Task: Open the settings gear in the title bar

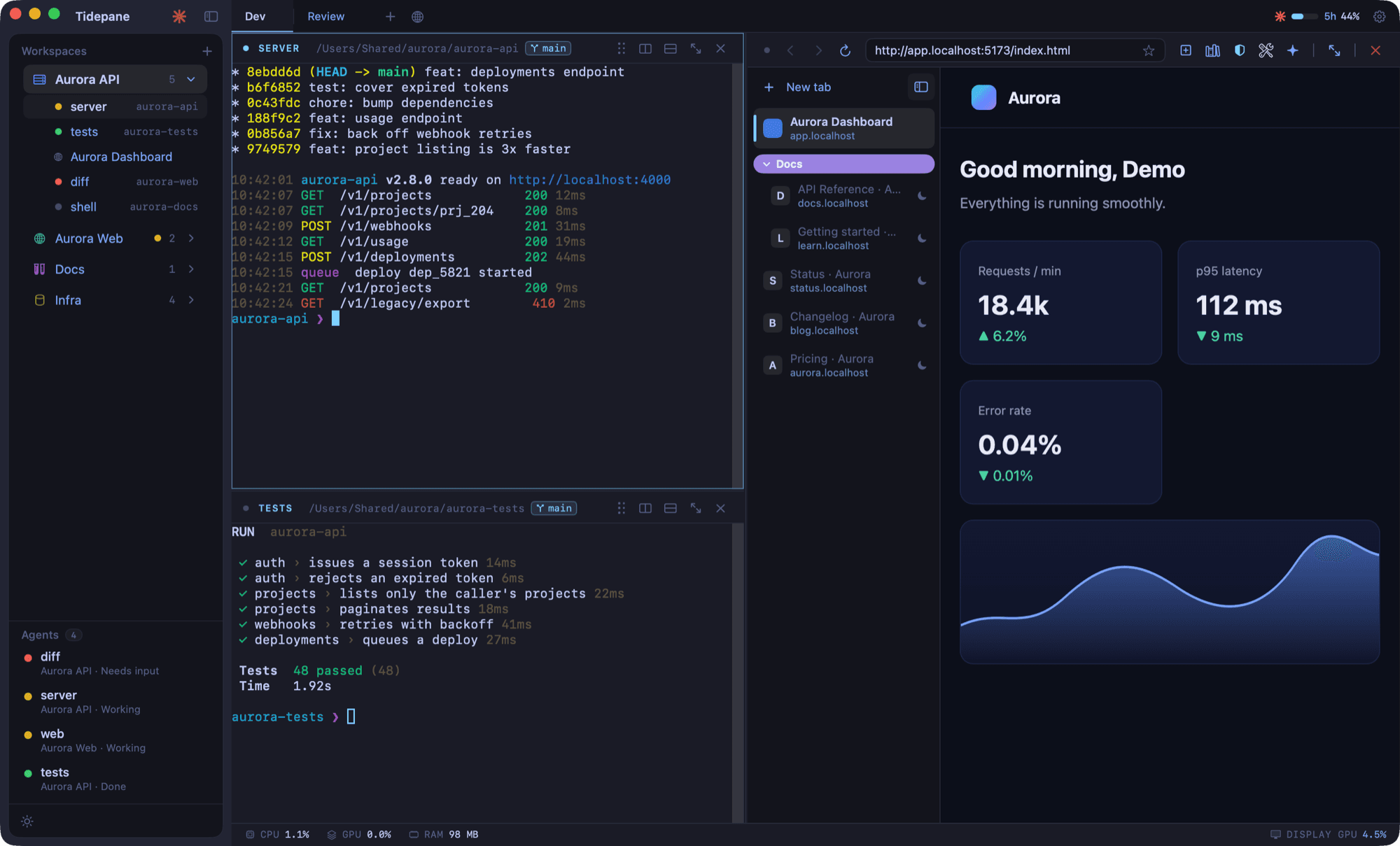Action: coord(1379,16)
